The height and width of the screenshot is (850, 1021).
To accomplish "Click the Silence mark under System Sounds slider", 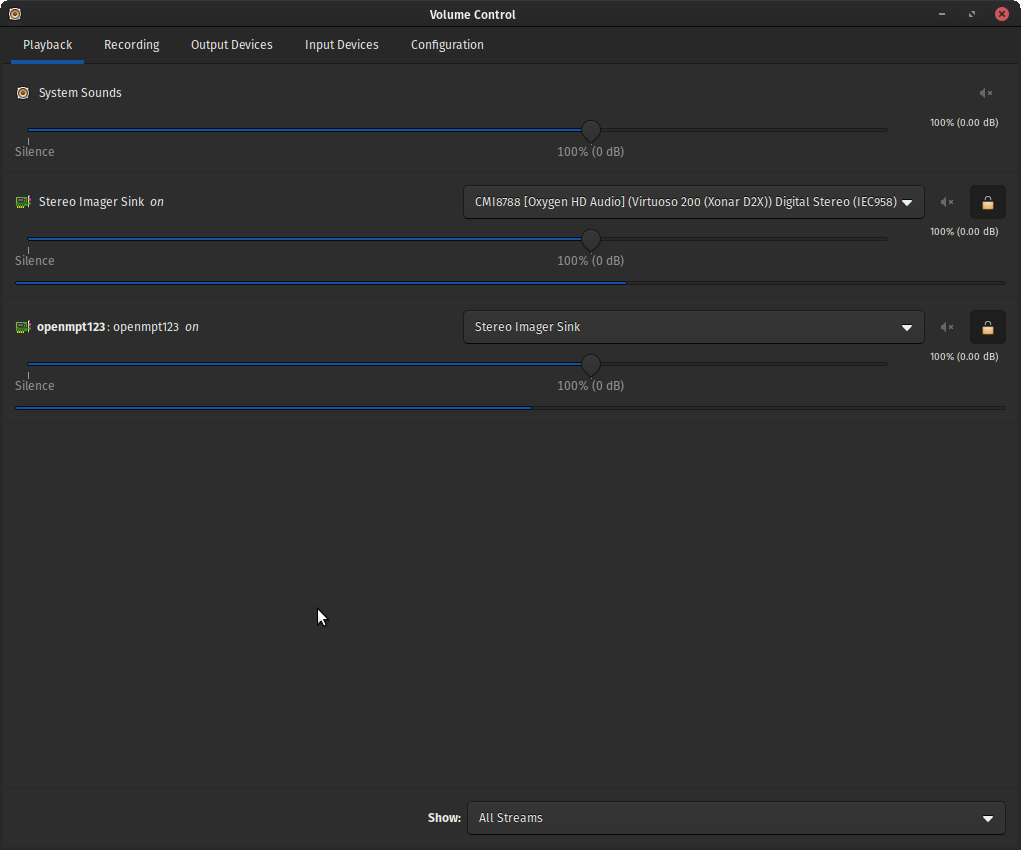I will 35,152.
